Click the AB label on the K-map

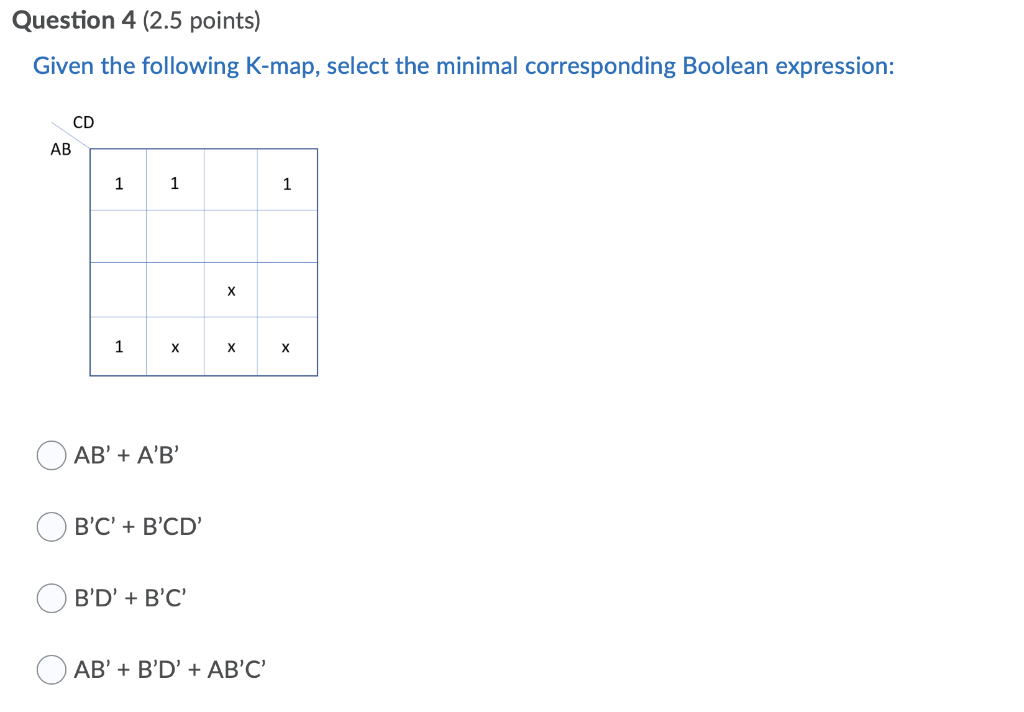(60, 149)
